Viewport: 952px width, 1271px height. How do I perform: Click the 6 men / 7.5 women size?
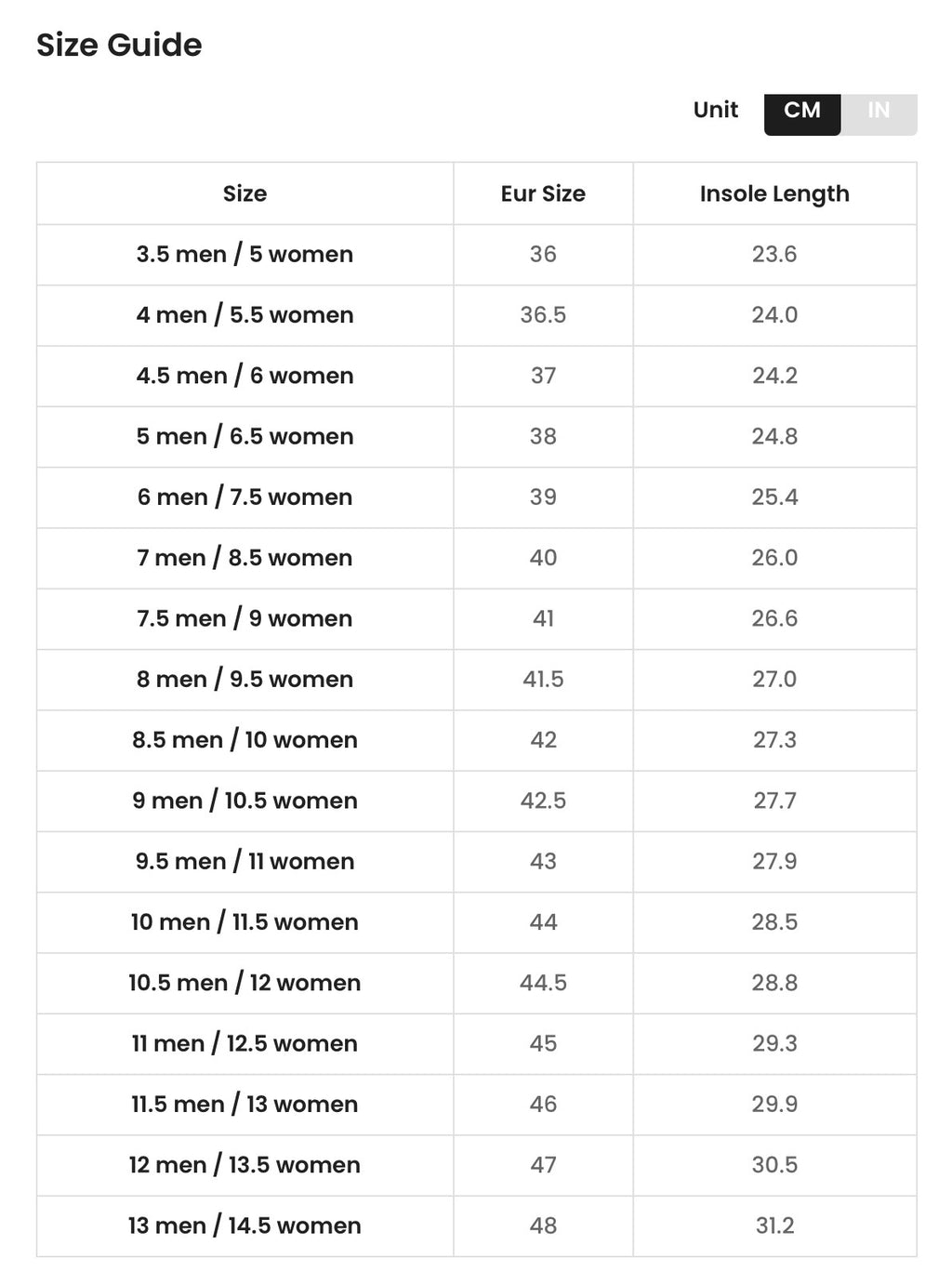coord(245,497)
